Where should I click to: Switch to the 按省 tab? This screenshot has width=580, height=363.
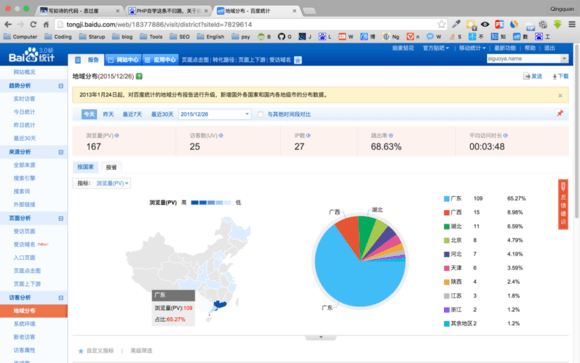click(x=111, y=167)
